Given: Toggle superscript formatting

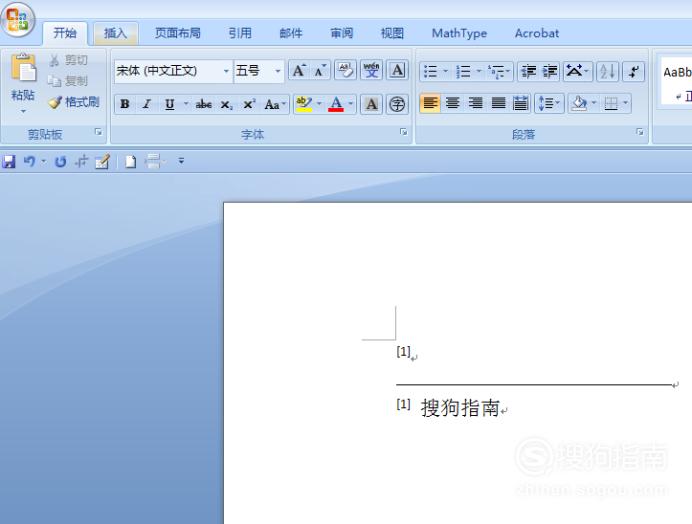Looking at the screenshot, I should point(249,105).
